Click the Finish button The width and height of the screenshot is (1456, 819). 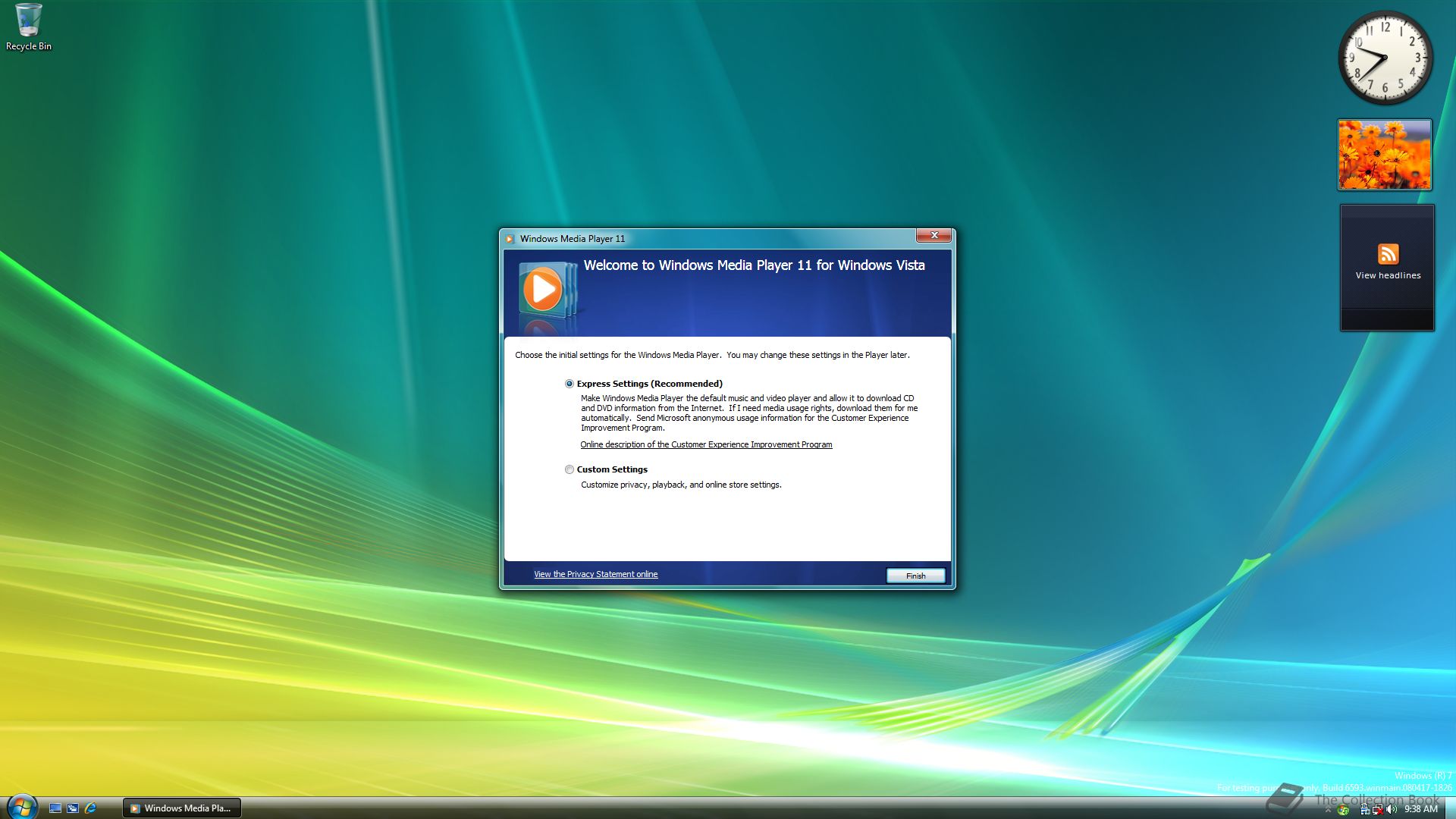tap(915, 576)
